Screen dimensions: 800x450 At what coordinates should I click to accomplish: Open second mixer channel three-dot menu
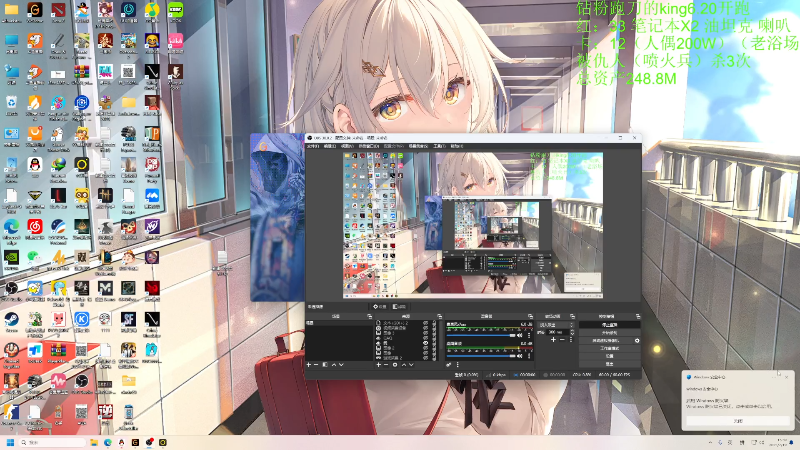click(x=529, y=356)
